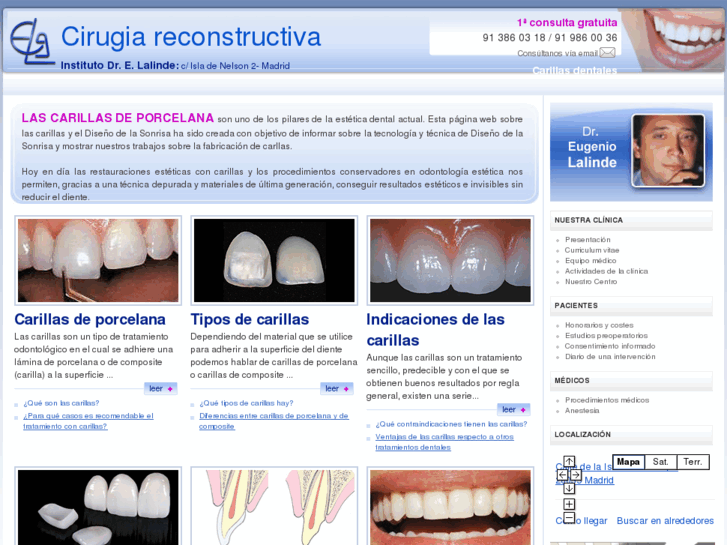Image resolution: width=727 pixels, height=545 pixels.
Task: Click 'Cómo llegar' map link
Action: click(x=581, y=521)
